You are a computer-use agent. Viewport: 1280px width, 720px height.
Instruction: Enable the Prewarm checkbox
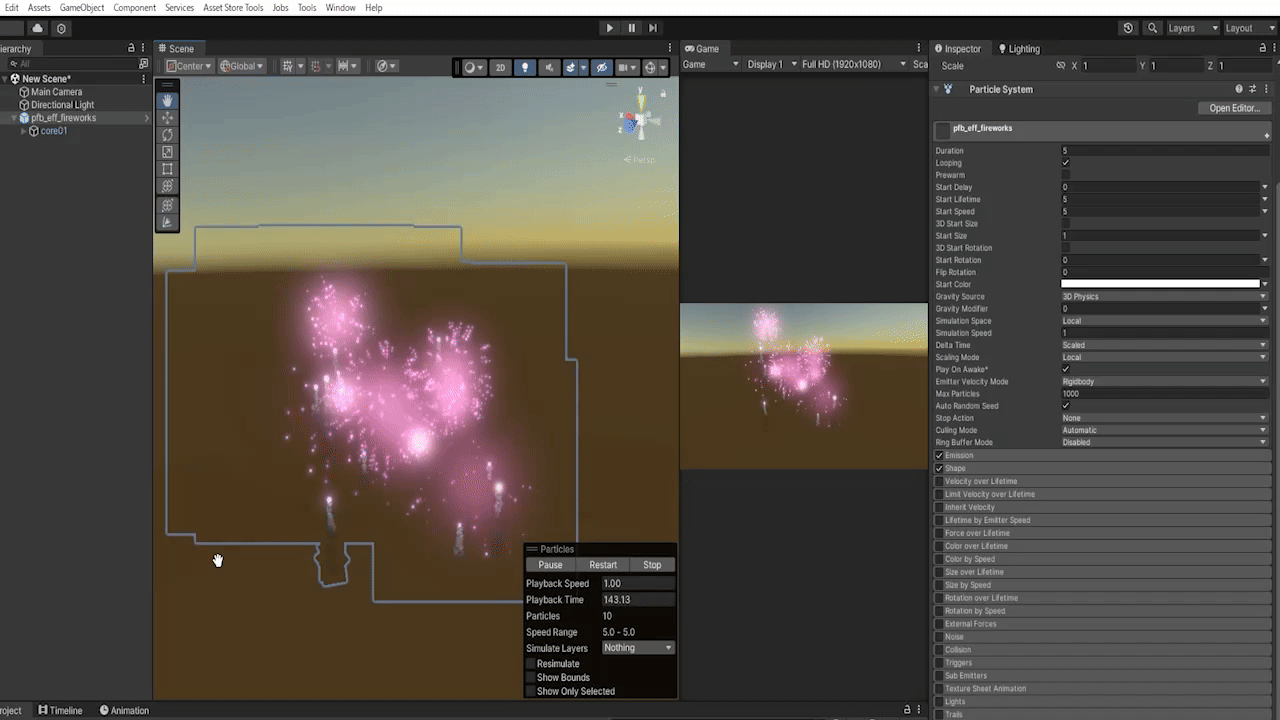1065,175
